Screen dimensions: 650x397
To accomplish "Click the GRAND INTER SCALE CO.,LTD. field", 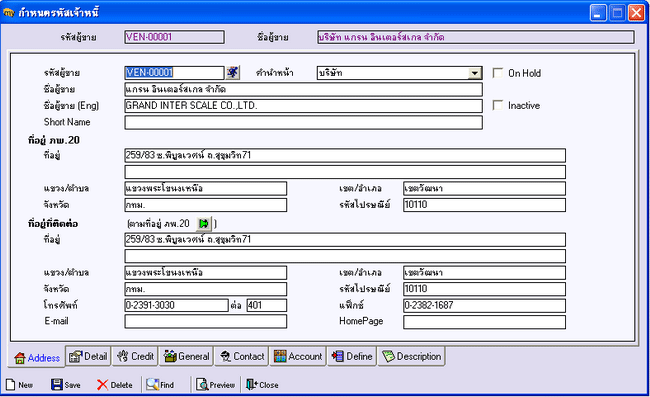I will 303,106.
